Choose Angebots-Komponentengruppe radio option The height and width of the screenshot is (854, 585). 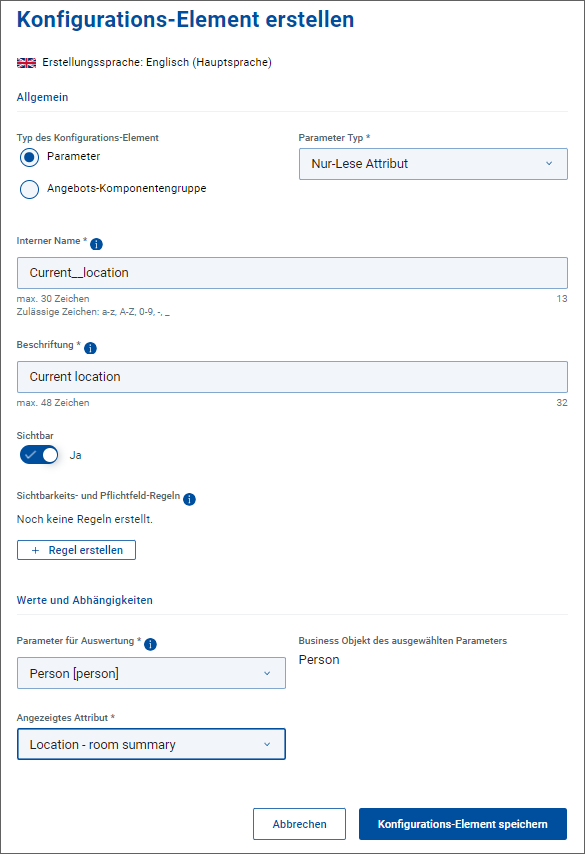point(29,190)
